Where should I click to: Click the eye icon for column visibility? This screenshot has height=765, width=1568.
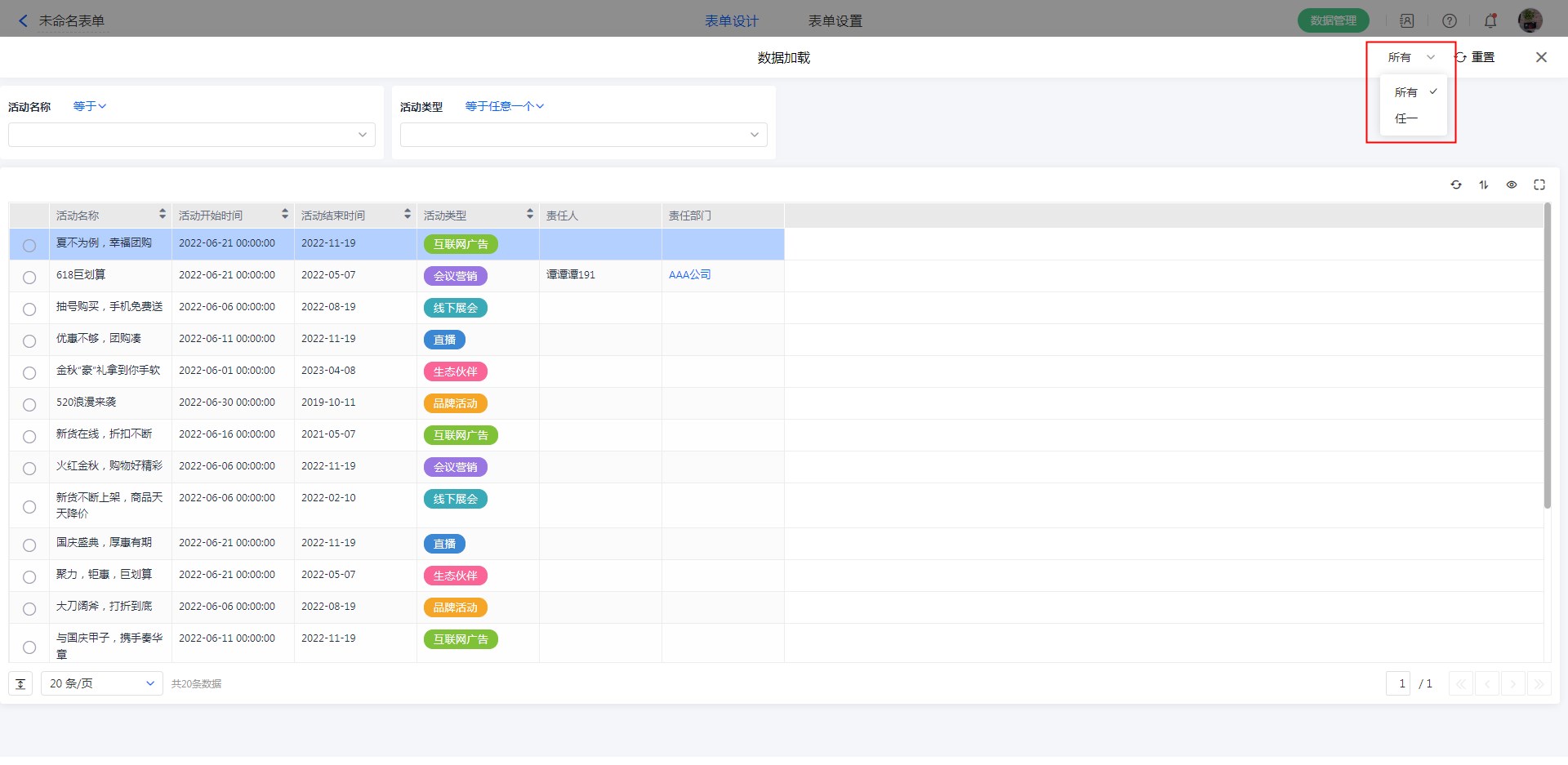tap(1512, 185)
